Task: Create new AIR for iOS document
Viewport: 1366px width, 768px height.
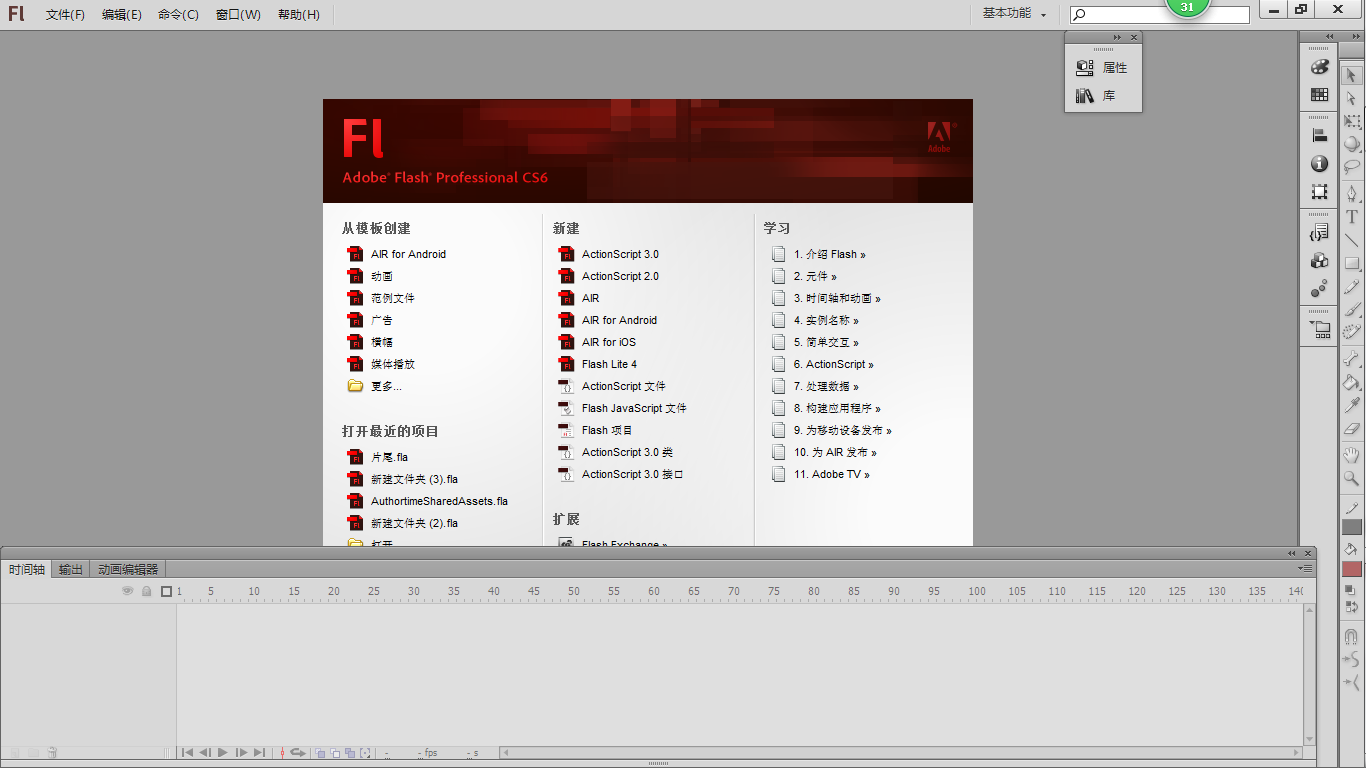Action: pyautogui.click(x=609, y=342)
